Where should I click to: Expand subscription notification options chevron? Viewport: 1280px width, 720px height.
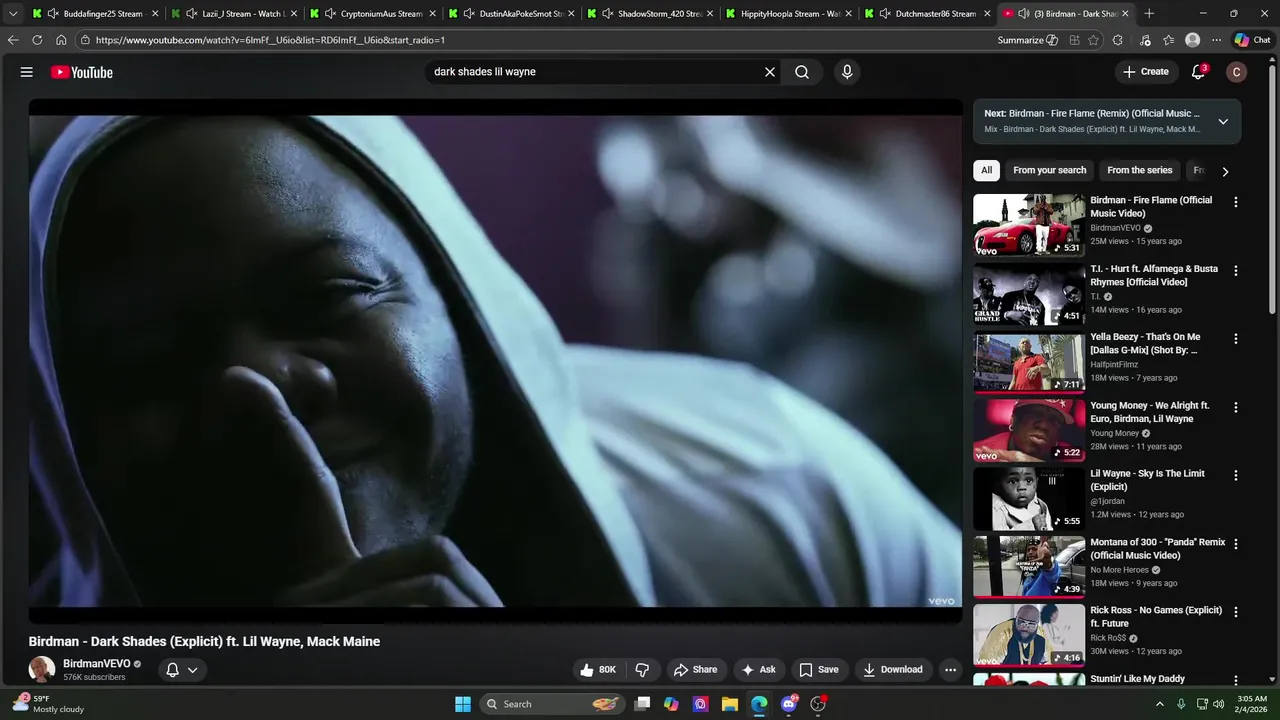193,670
